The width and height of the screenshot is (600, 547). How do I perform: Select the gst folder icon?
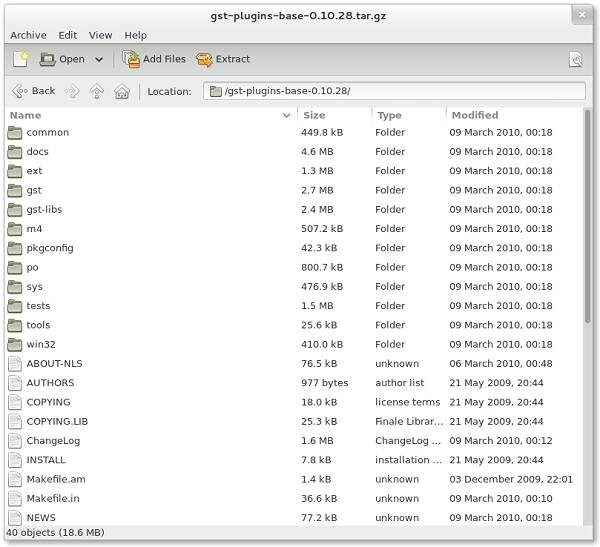pyautogui.click(x=15, y=190)
